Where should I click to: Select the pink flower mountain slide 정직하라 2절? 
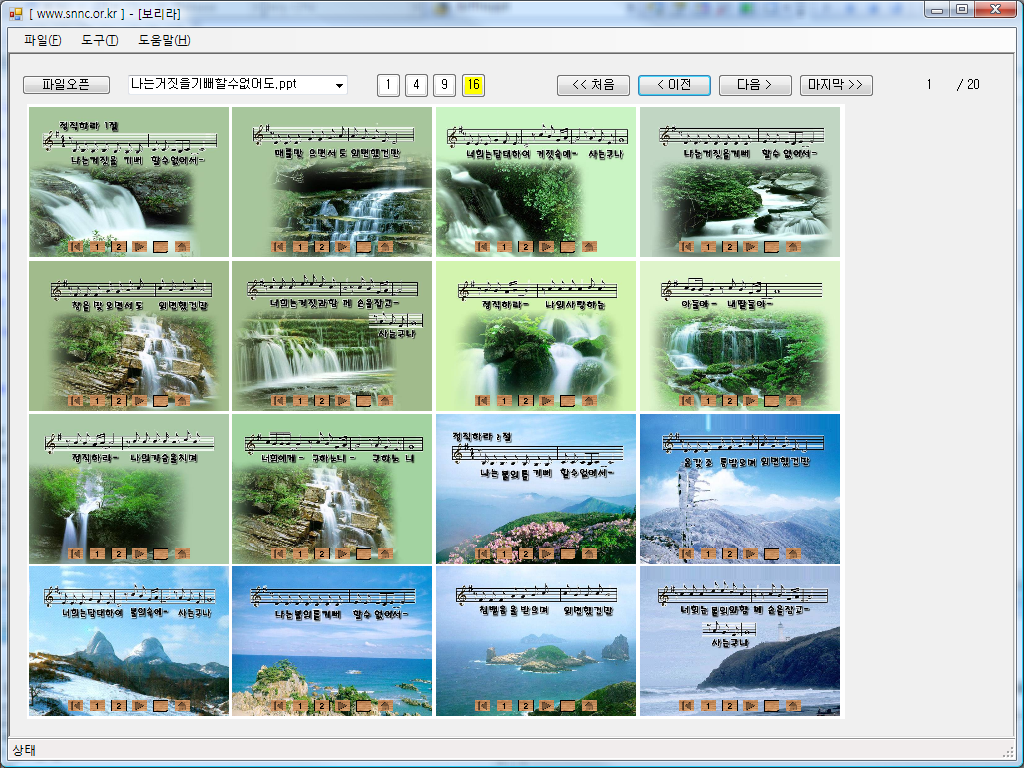[536, 489]
